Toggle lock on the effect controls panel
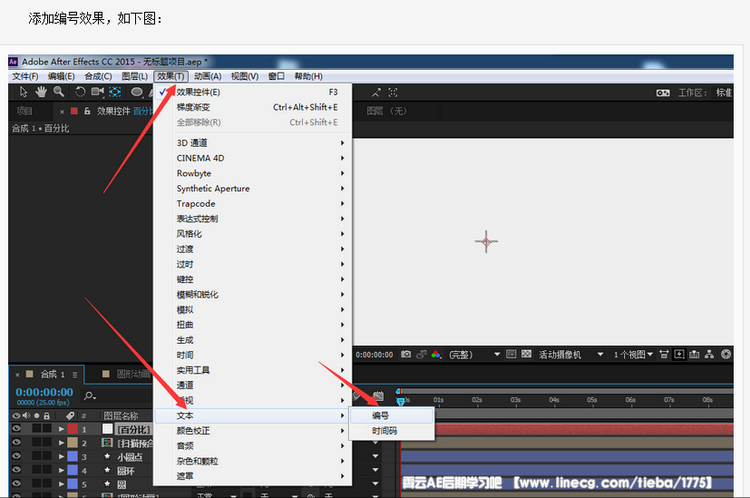 [x=87, y=111]
